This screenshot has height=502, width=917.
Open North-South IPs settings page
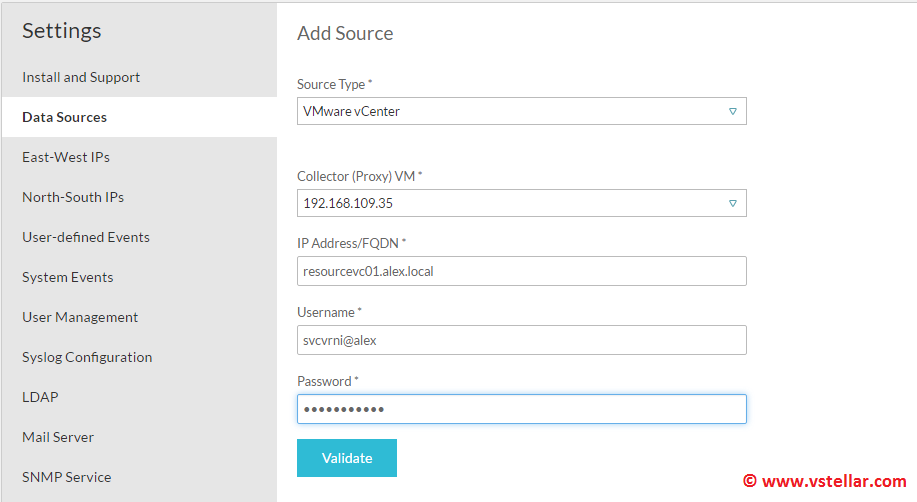pyautogui.click(x=73, y=197)
